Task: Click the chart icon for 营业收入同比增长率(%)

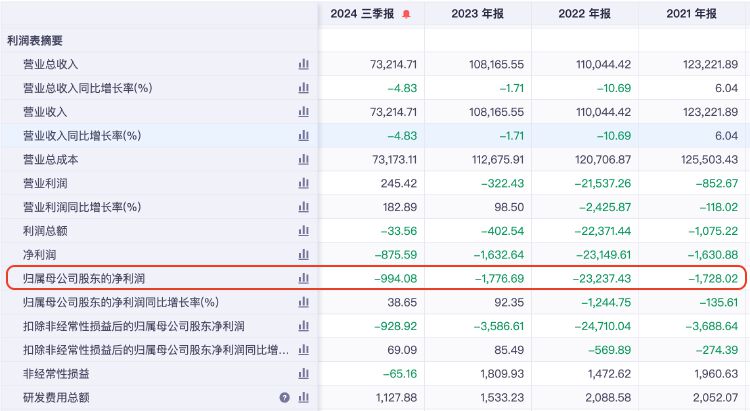Action: 303,135
